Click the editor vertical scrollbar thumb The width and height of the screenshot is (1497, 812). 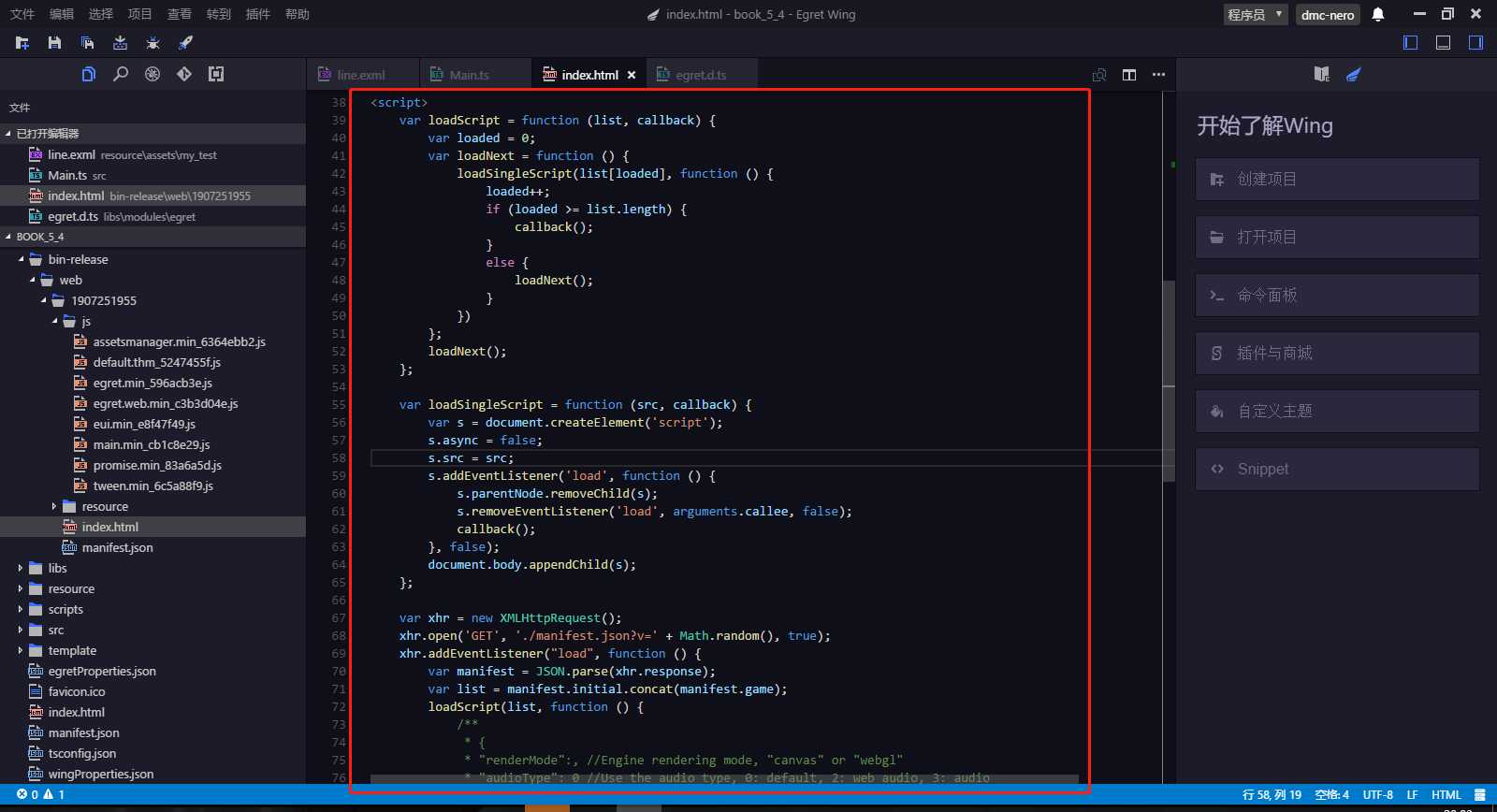[x=1169, y=381]
